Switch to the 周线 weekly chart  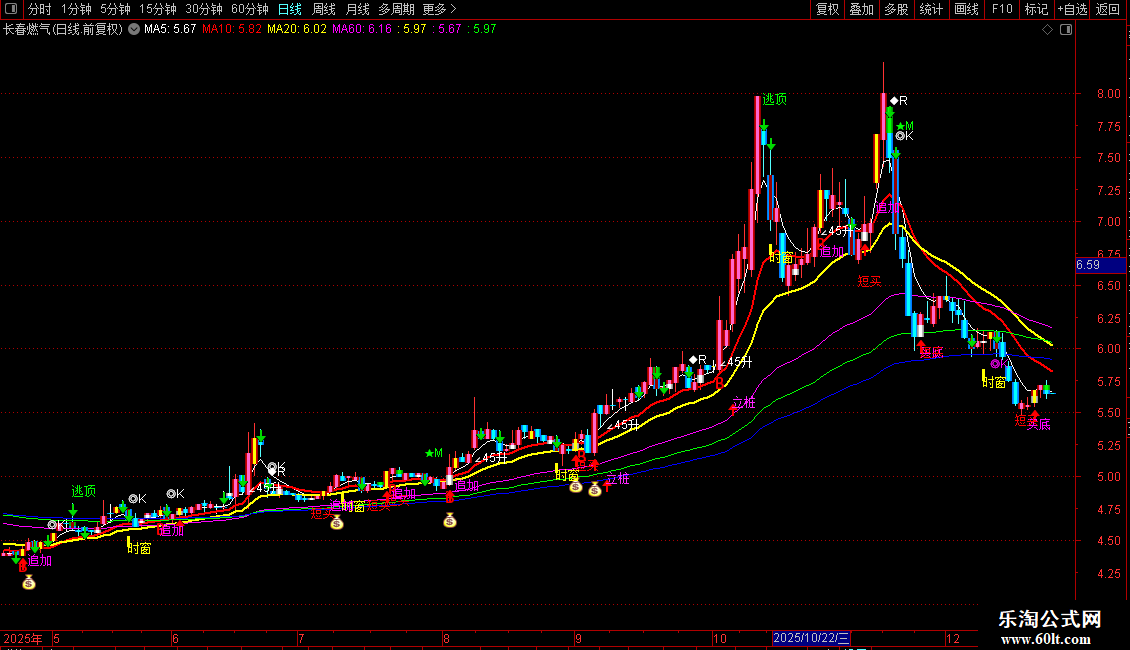click(x=324, y=9)
